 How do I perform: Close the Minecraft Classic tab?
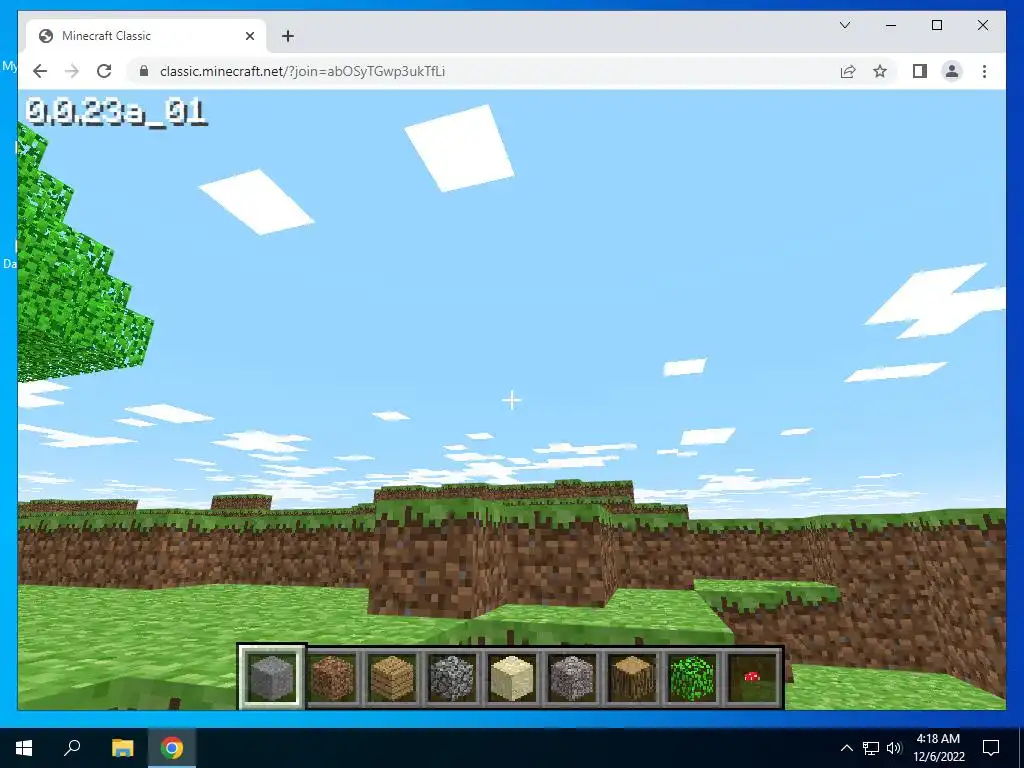click(249, 36)
